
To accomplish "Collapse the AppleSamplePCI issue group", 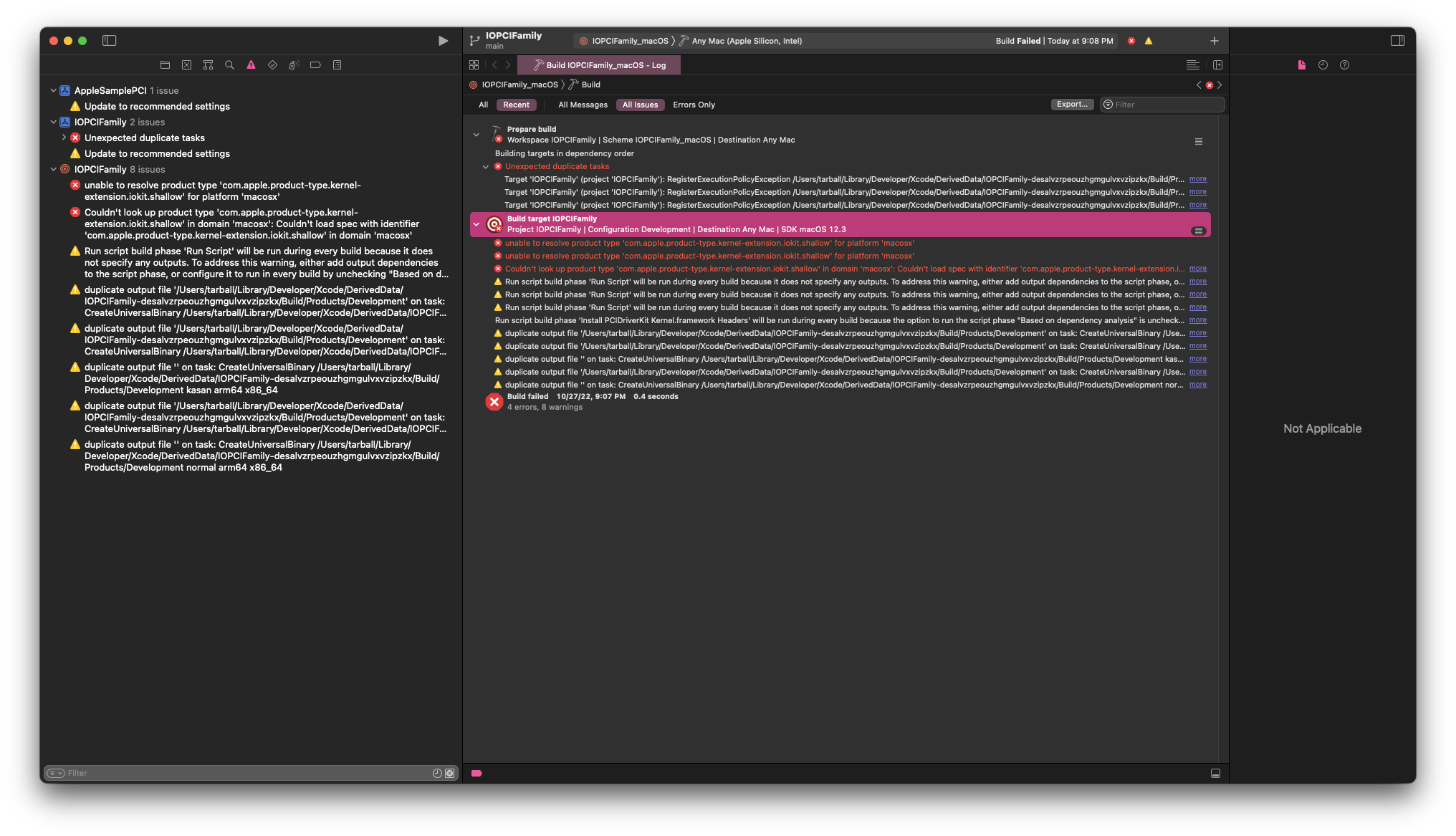I will (x=53, y=91).
